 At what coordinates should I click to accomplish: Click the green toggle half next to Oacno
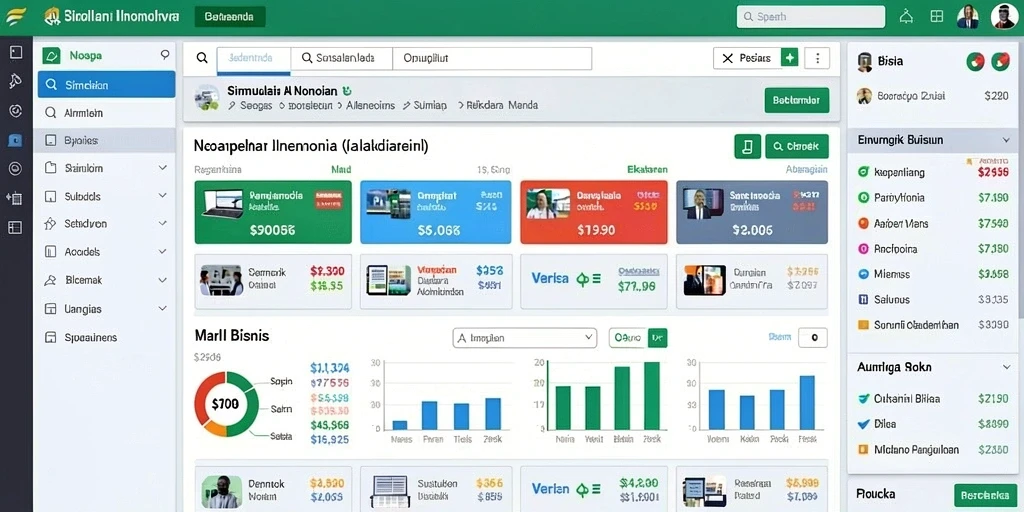coord(658,338)
